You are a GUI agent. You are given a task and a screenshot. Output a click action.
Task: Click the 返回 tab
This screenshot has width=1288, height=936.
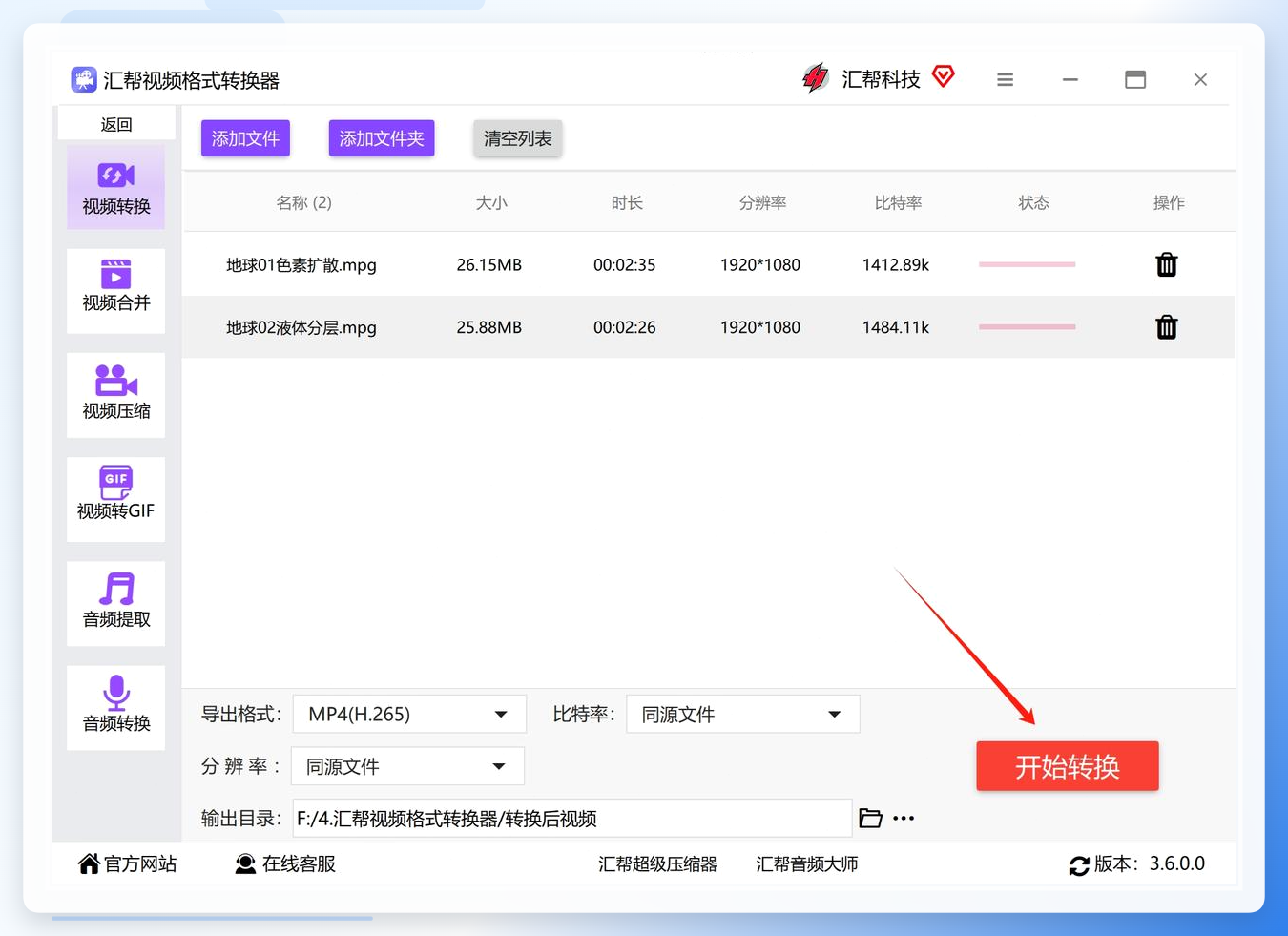(x=116, y=124)
